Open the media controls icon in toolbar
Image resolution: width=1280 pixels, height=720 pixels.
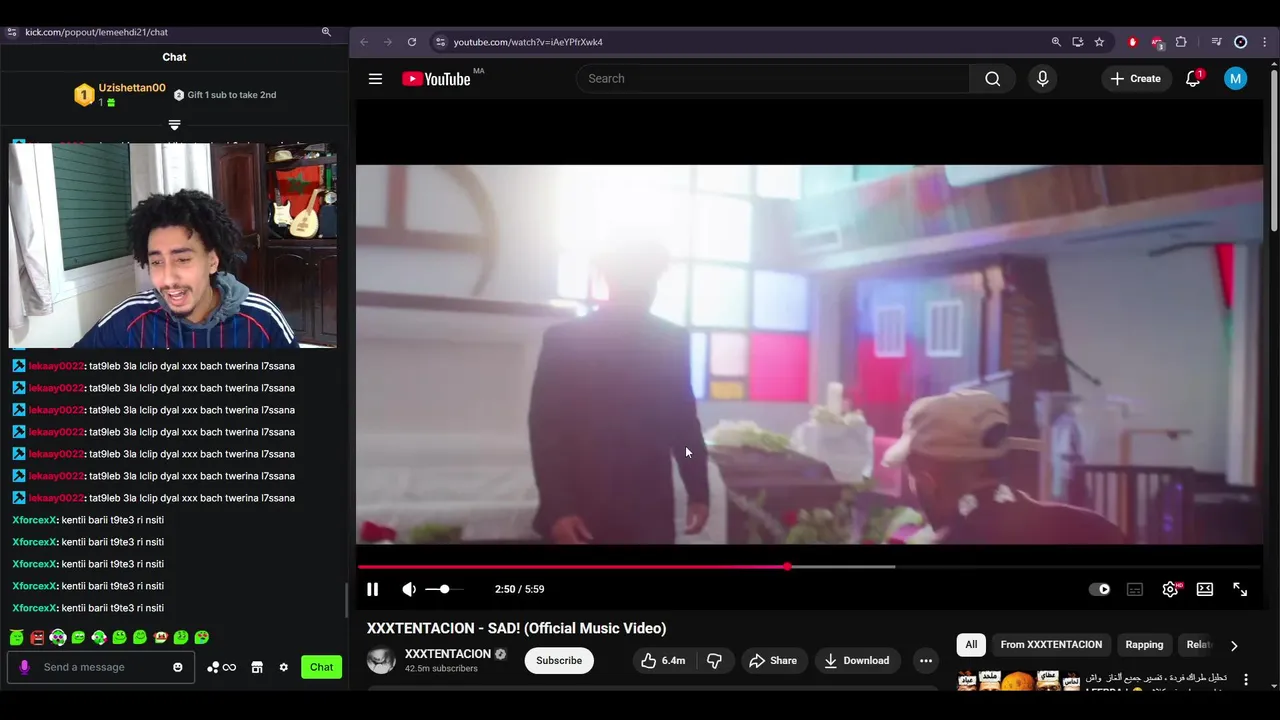(x=1216, y=42)
